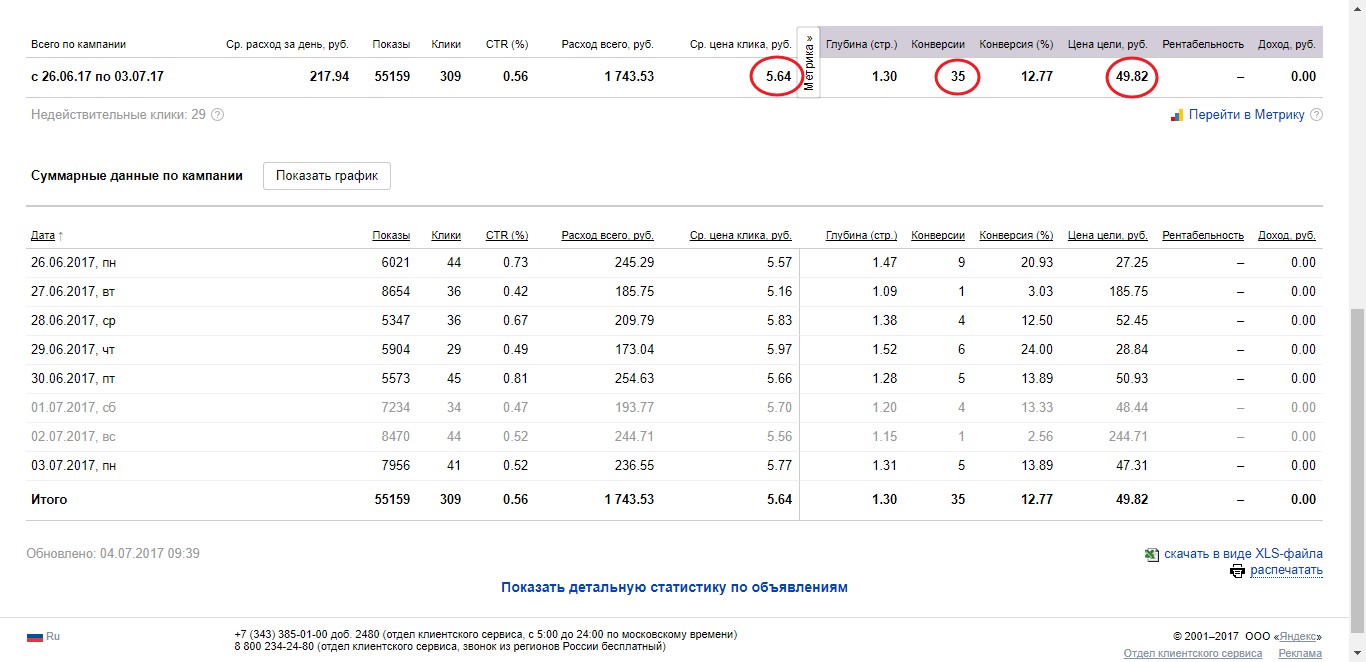Collapse the vertical Метрика column toggle
Viewport: 1366px width, 662px height.
808,62
